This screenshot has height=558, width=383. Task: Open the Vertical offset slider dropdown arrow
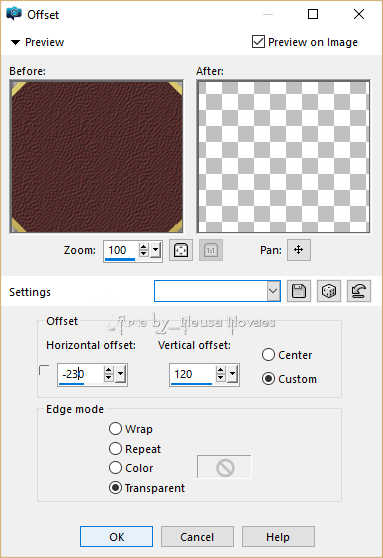(232, 374)
